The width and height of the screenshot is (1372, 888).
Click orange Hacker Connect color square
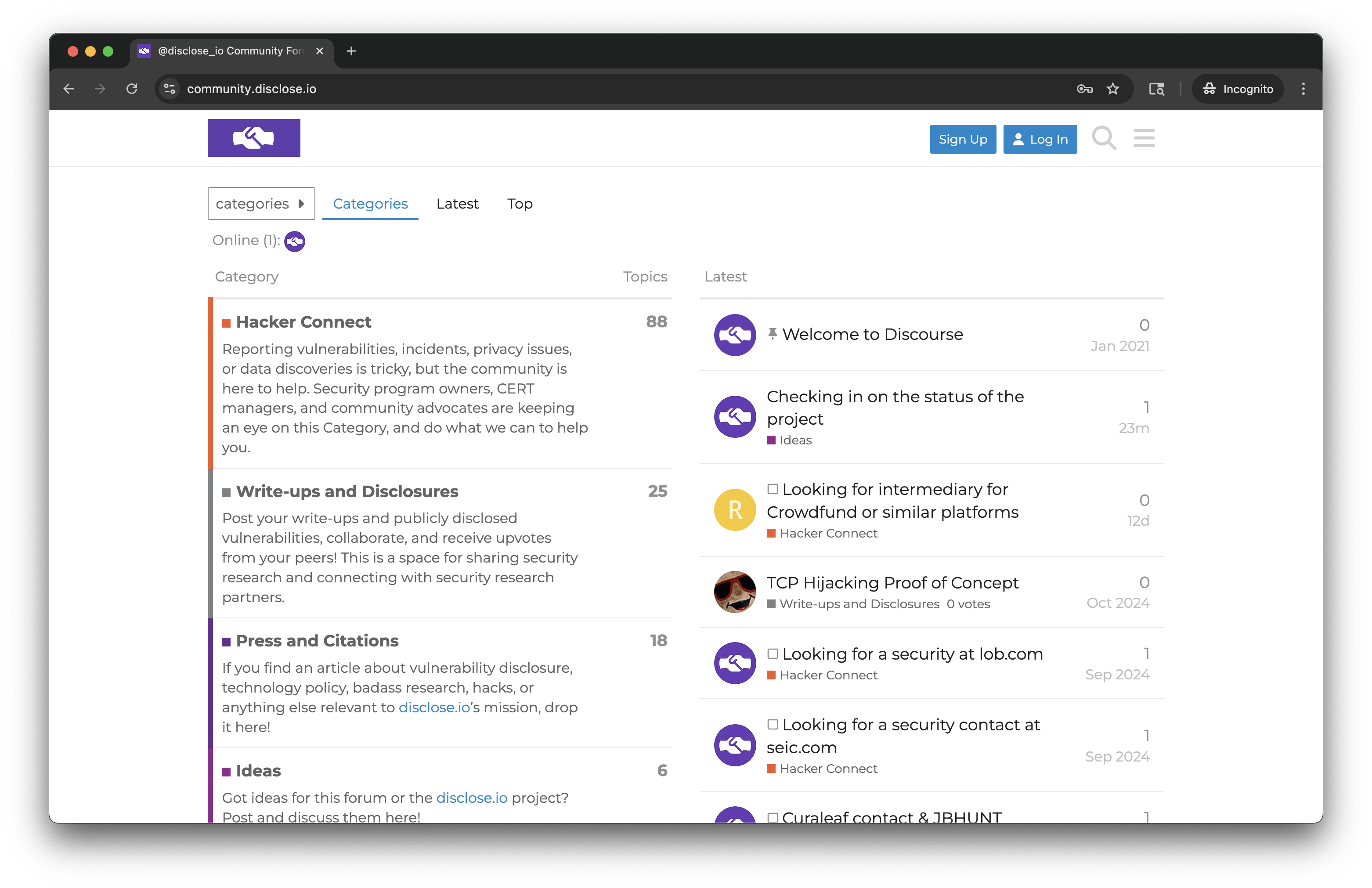click(x=226, y=323)
